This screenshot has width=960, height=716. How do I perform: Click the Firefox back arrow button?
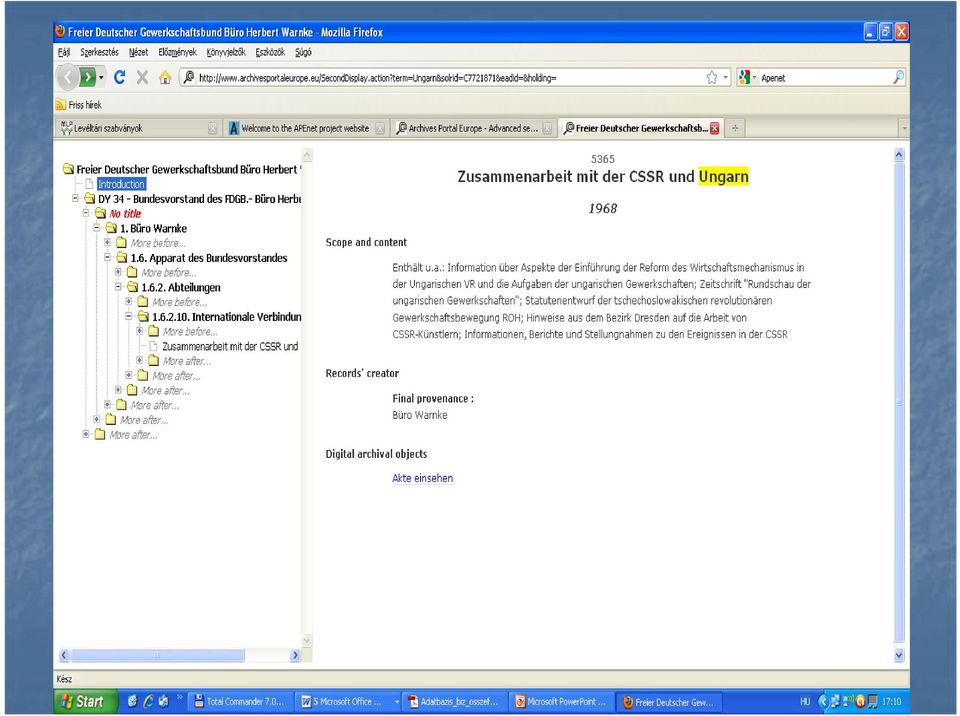point(67,77)
